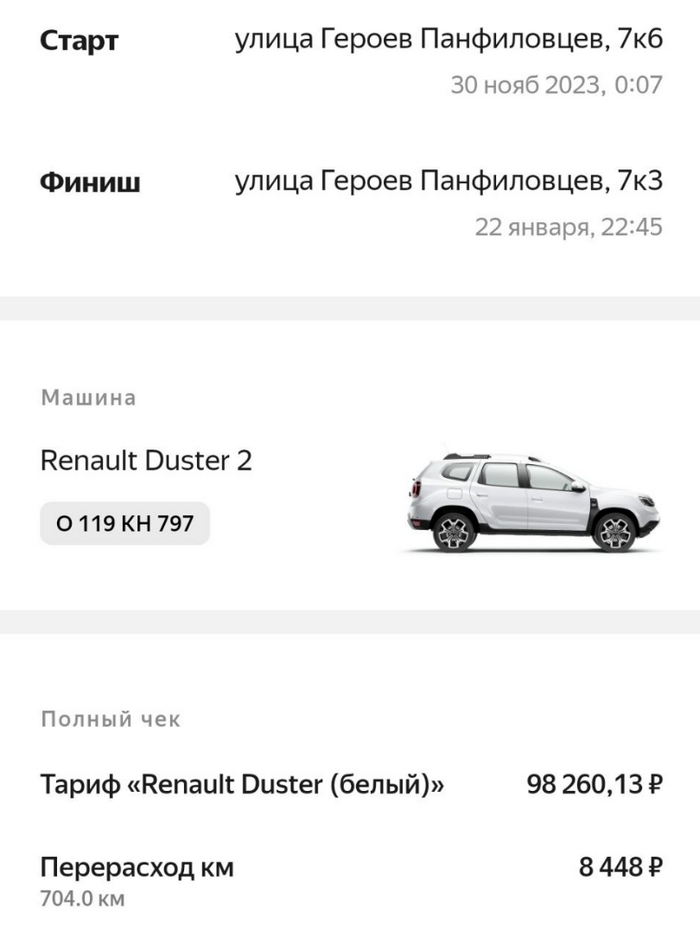Click the finish trip details block
The width and height of the screenshot is (700, 931).
pos(350,200)
